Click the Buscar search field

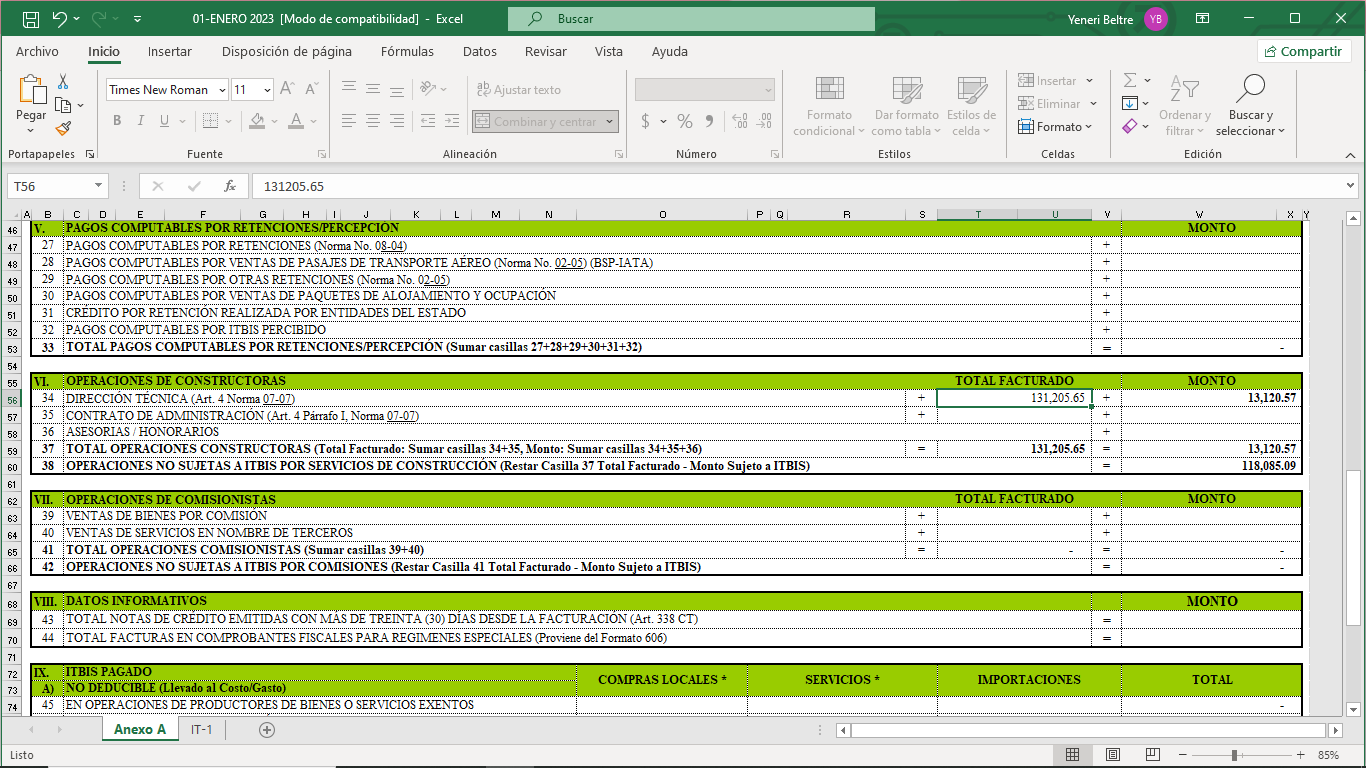click(691, 19)
